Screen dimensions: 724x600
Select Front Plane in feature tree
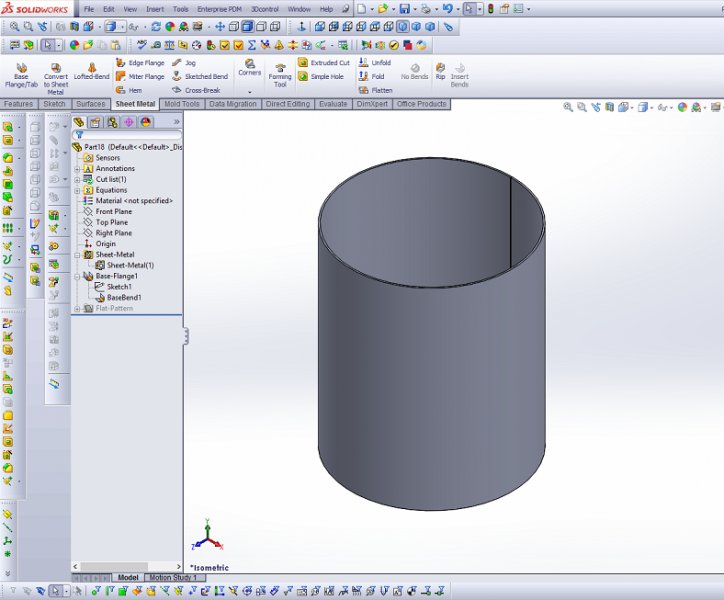(113, 212)
